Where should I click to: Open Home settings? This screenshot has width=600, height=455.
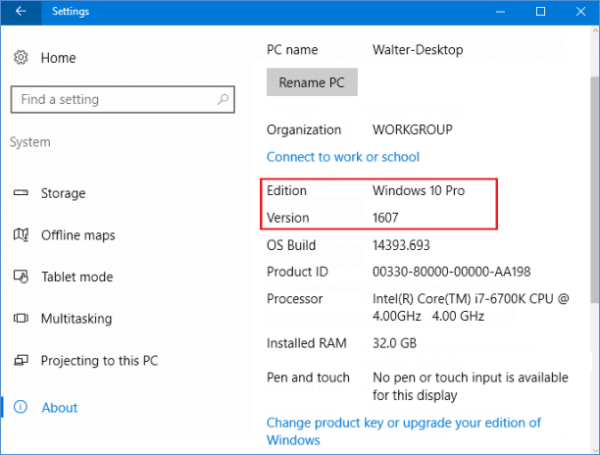coord(58,58)
